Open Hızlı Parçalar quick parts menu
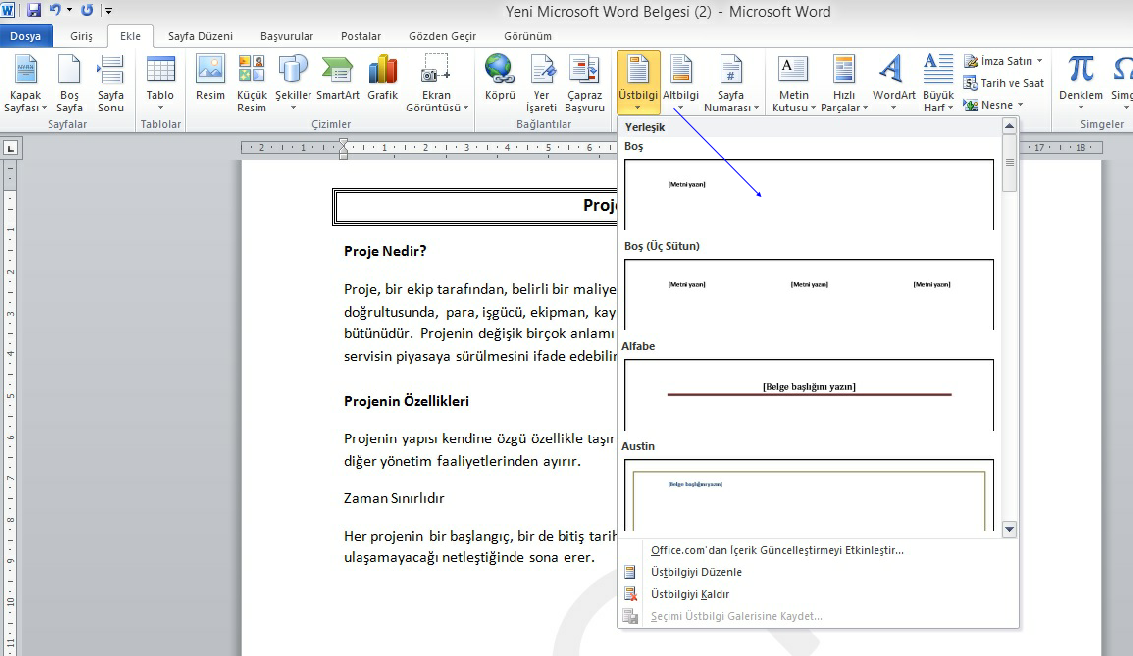The height and width of the screenshot is (656, 1133). pos(844,83)
